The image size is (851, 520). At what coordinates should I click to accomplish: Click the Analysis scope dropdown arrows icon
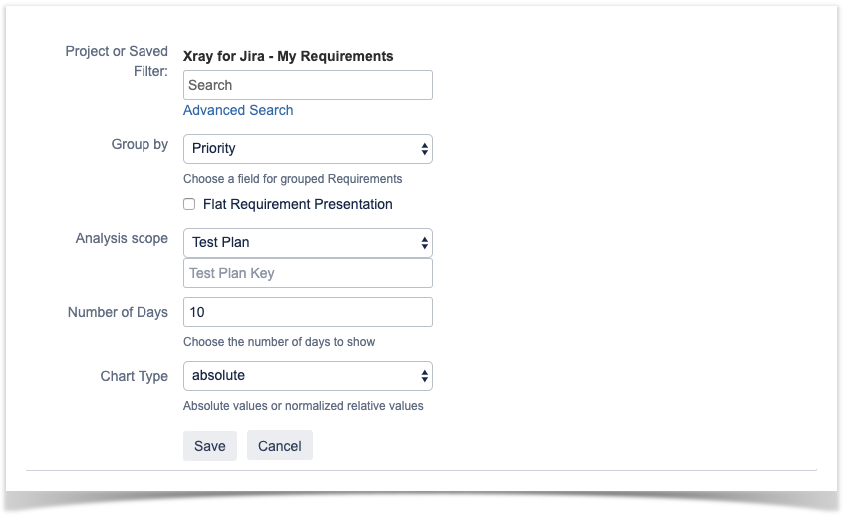coord(424,243)
